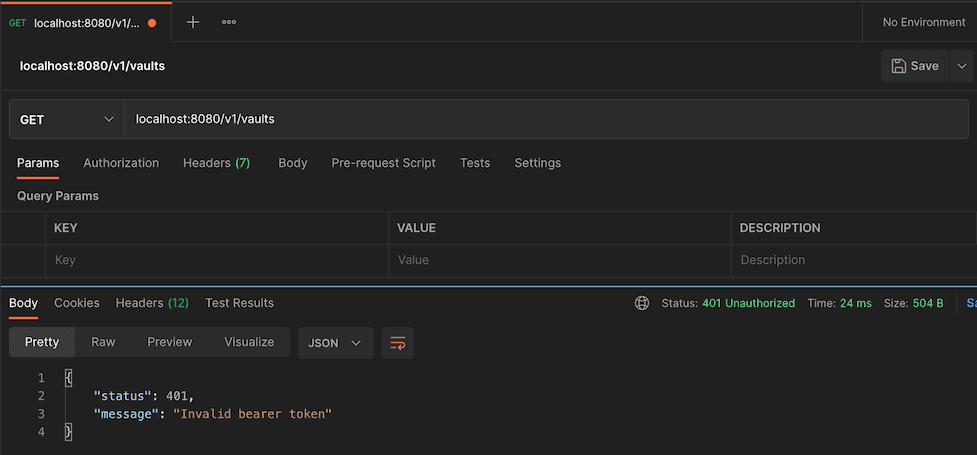Click the query param Description field
Viewport: 977px width, 455px height.
coord(854,261)
